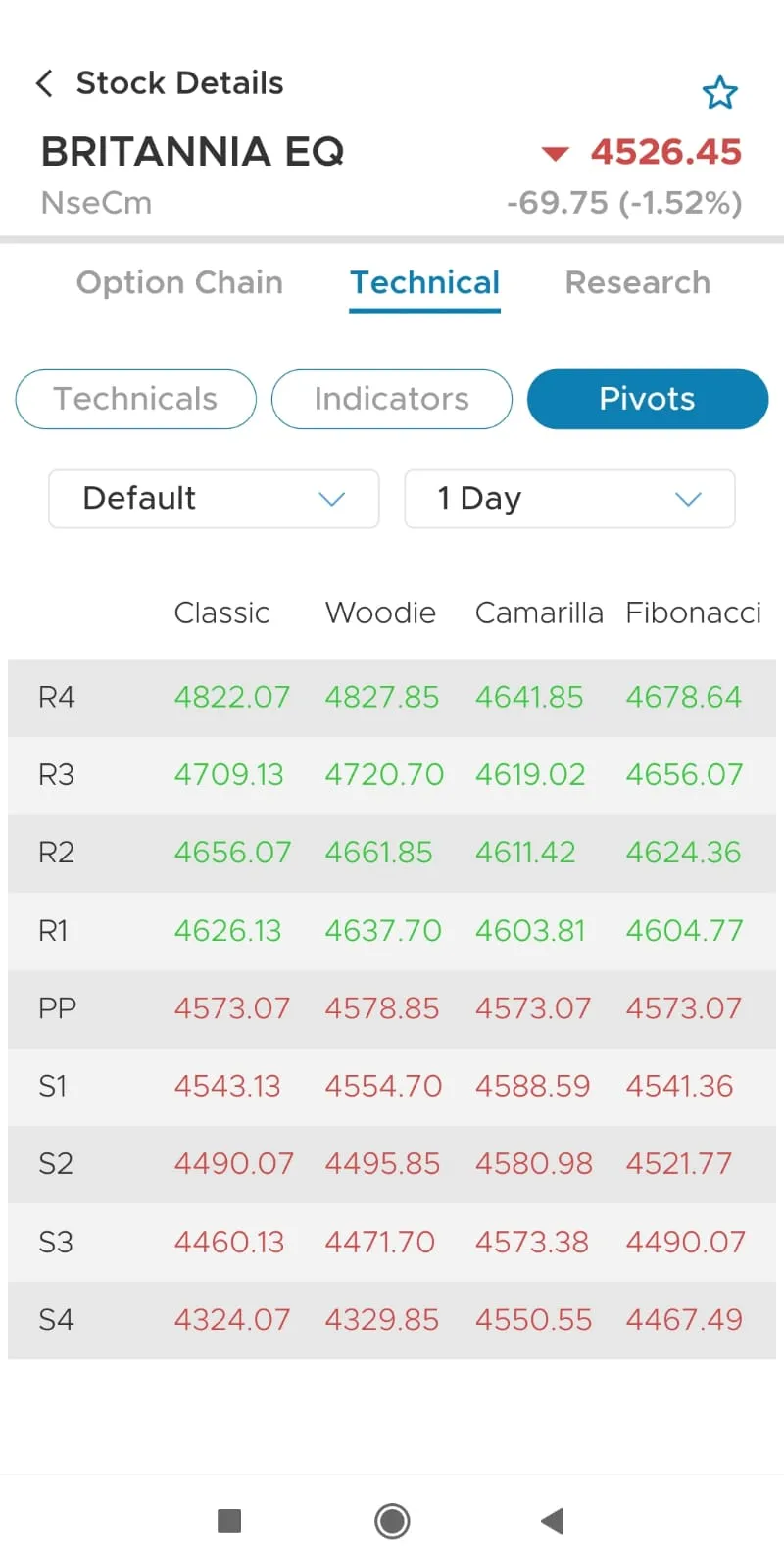Show the Indicators view
The image size is (784, 1568).
(392, 399)
